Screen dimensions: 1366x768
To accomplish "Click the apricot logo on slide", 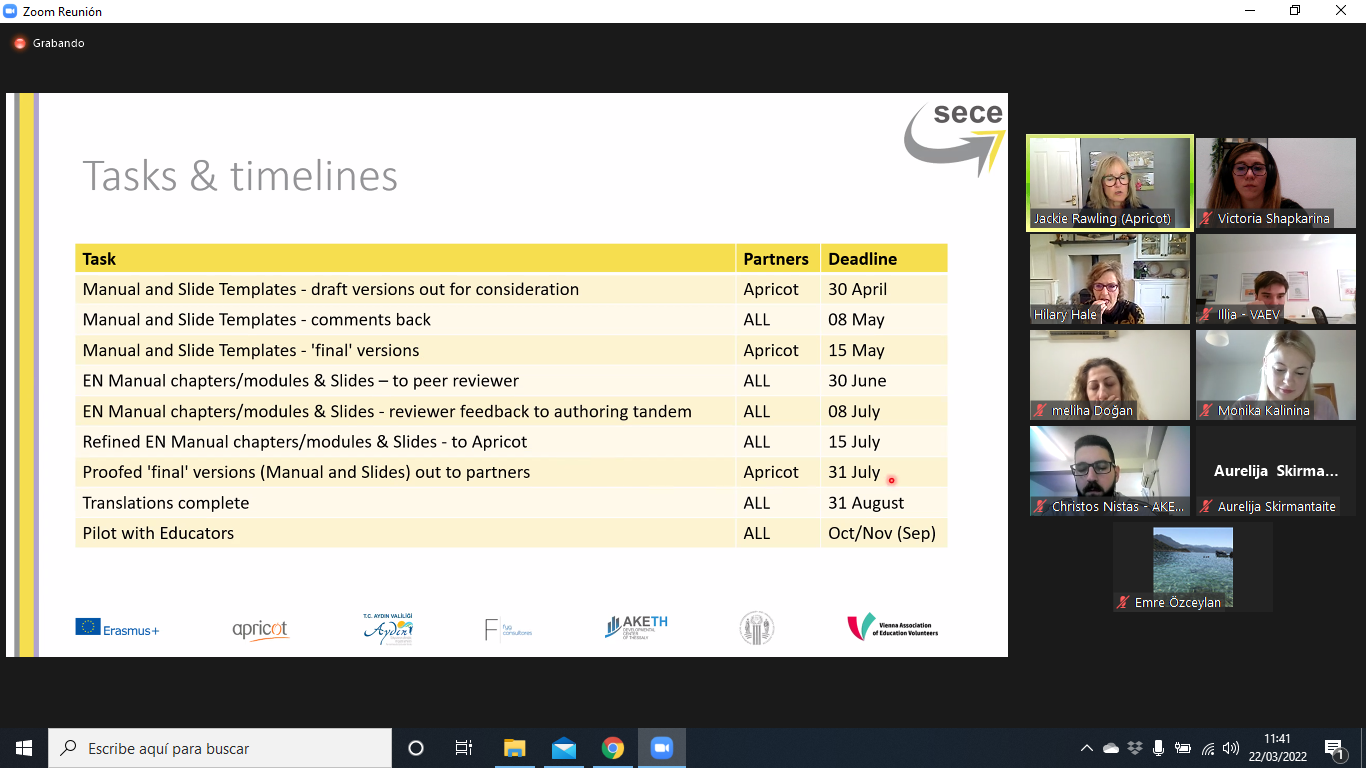I will [260, 629].
